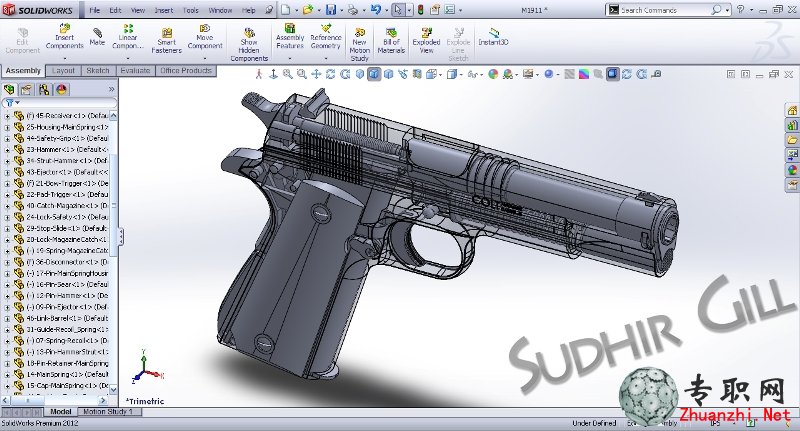The height and width of the screenshot is (431, 800).
Task: Click the Reference Geometry tool
Action: 326,36
